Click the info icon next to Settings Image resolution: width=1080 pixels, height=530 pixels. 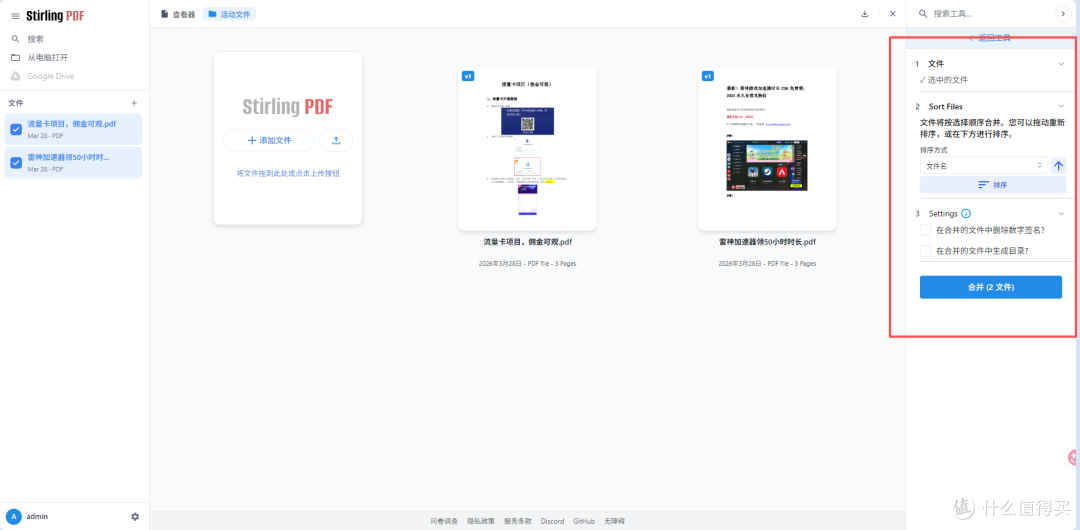[x=966, y=214]
